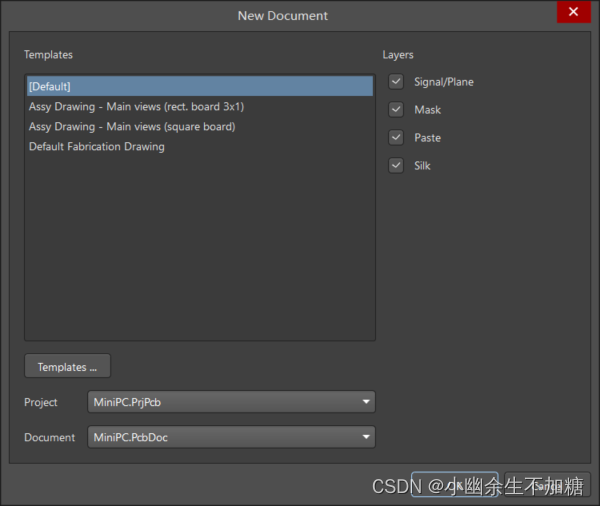The width and height of the screenshot is (600, 506).
Task: Click the MiniPC.PrjPcb project field
Action: [x=220, y=403]
